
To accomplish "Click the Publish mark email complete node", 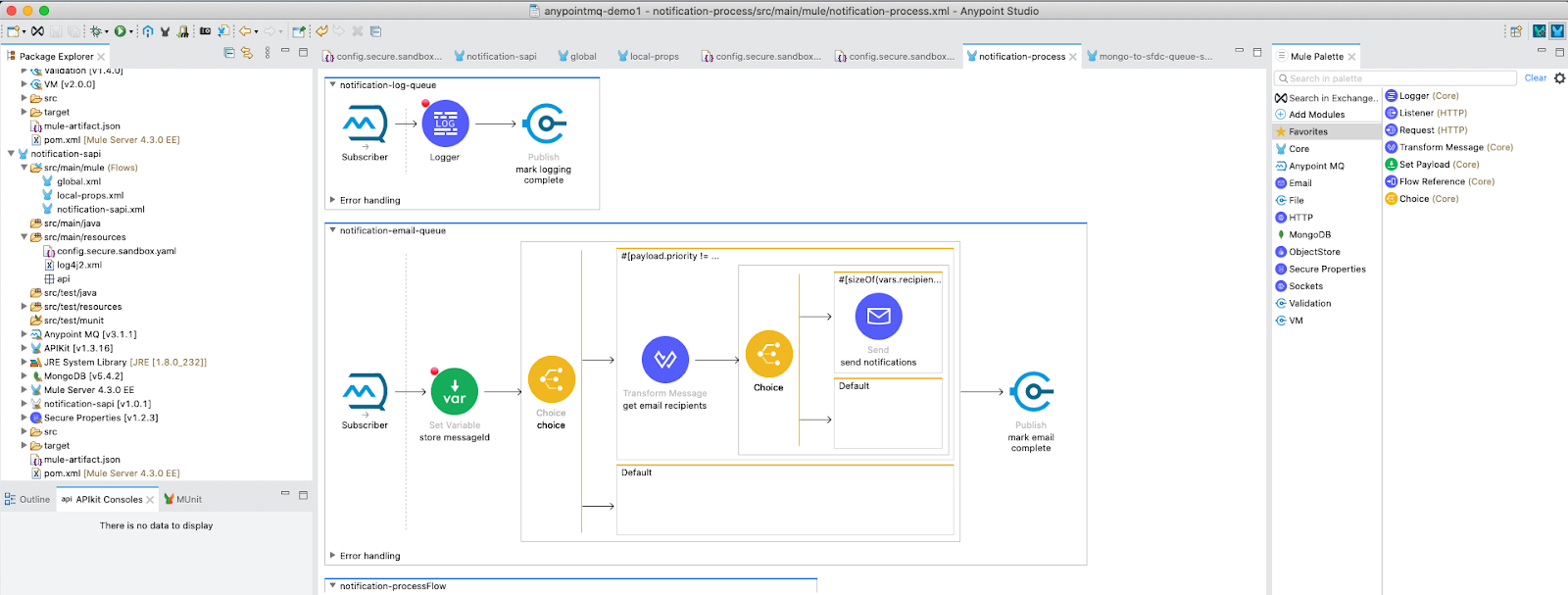I will point(1031,392).
